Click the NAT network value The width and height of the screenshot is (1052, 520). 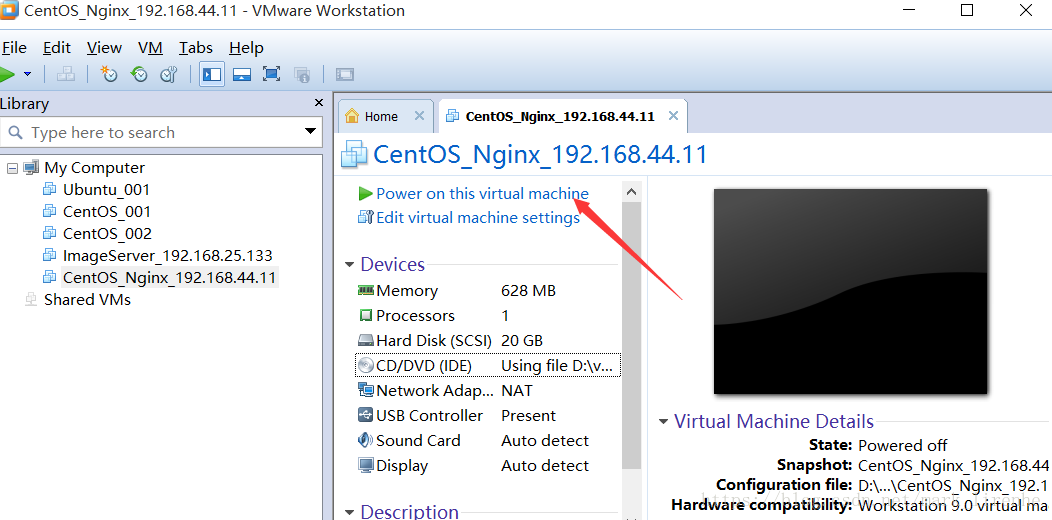(517, 391)
